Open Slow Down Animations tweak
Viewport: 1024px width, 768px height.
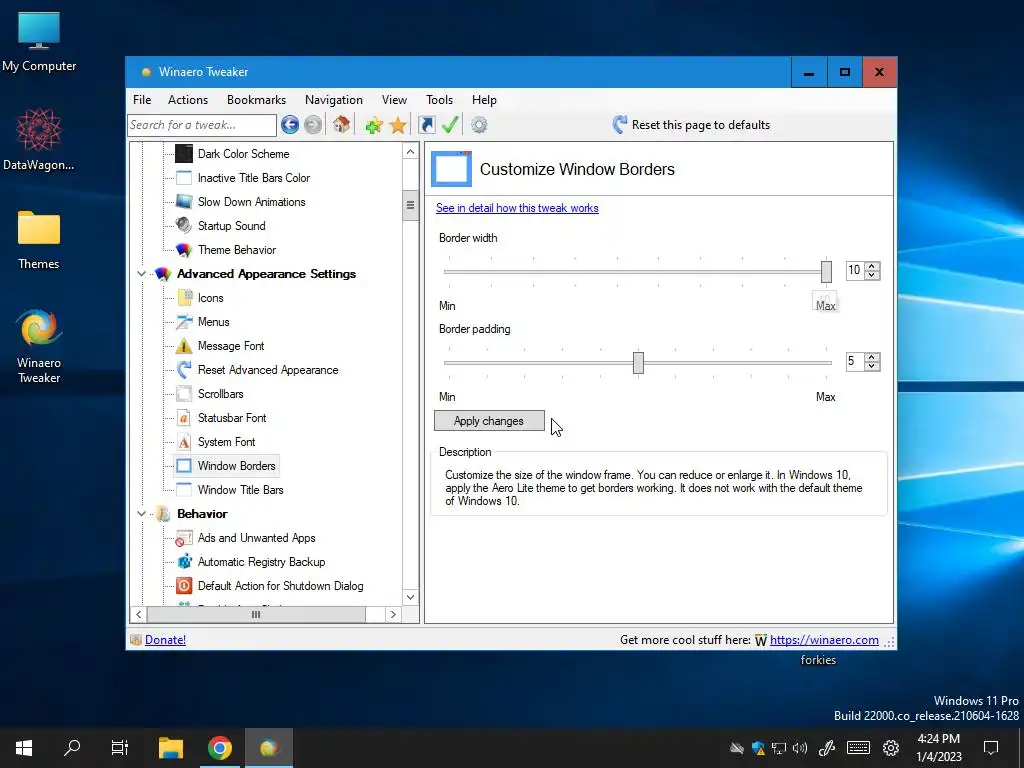[x=251, y=202]
